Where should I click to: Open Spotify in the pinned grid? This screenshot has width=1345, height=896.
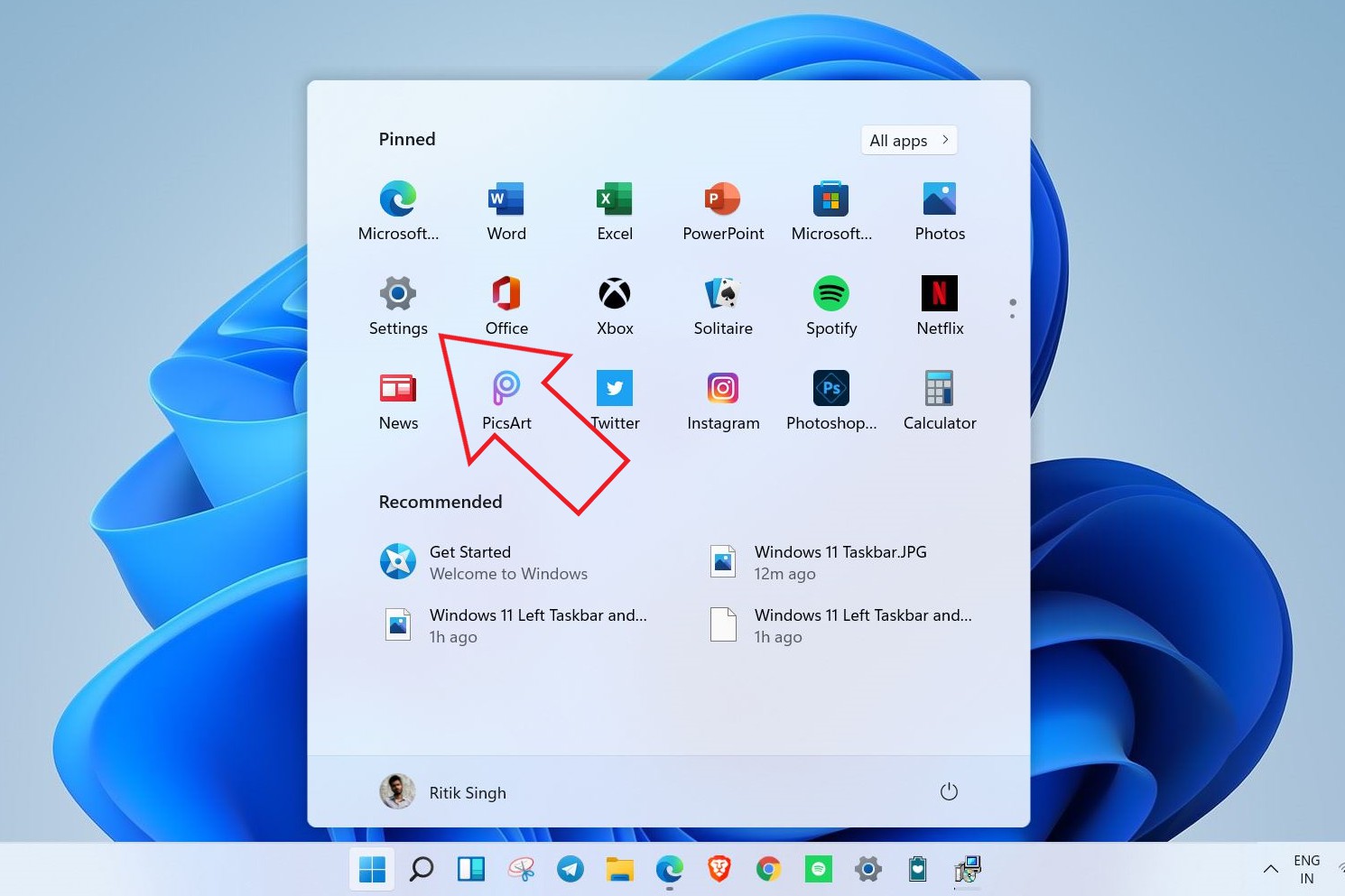click(x=831, y=306)
